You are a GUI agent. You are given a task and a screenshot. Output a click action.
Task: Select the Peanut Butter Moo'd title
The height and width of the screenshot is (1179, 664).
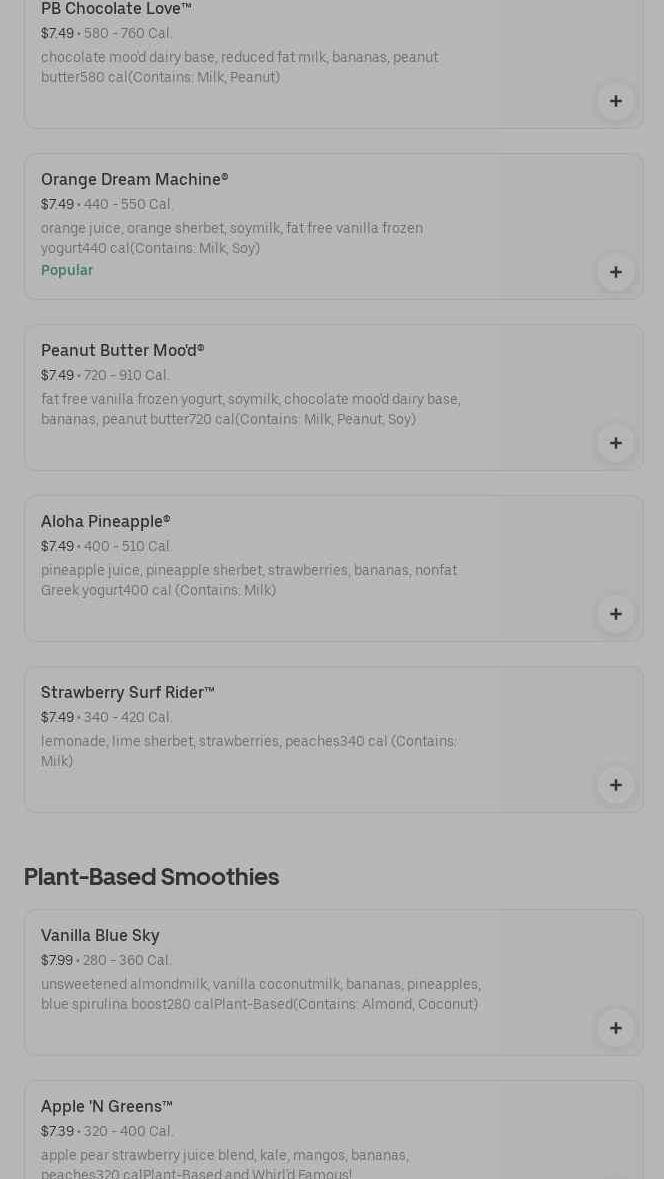pos(122,351)
